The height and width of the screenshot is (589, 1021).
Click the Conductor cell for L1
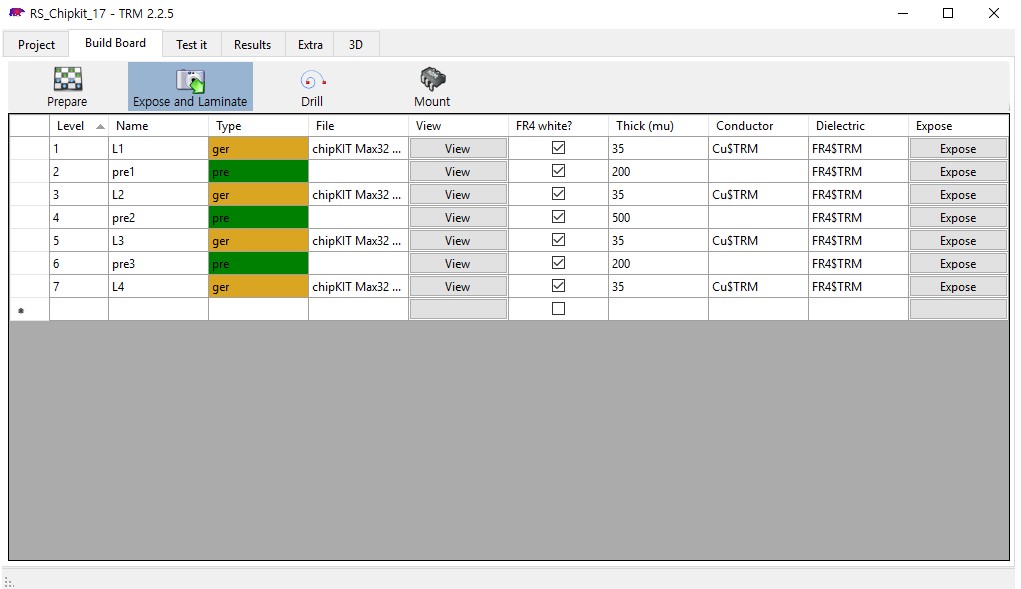tap(757, 149)
